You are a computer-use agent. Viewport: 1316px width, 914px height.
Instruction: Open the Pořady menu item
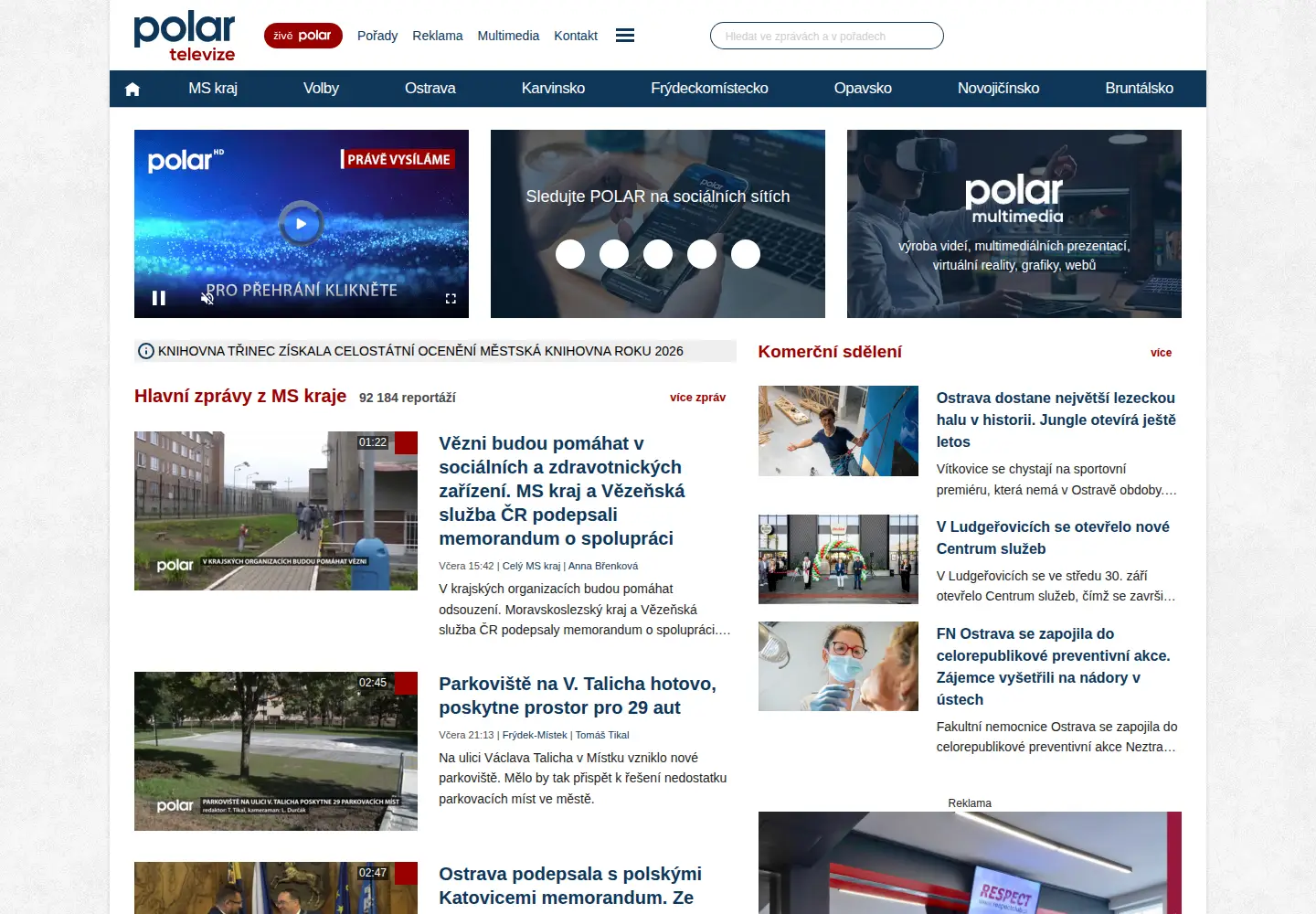377,36
